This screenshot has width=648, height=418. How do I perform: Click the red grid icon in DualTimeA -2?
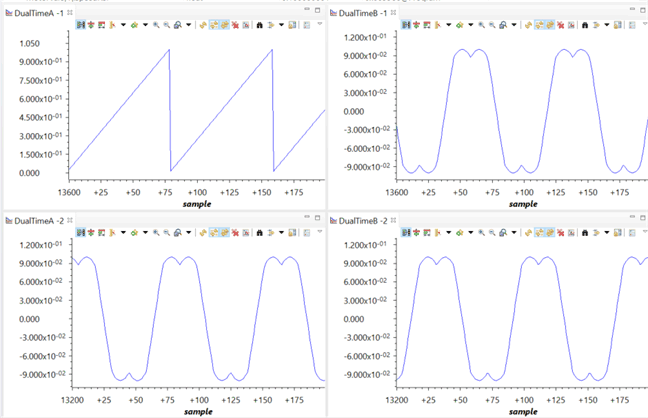(x=102, y=233)
